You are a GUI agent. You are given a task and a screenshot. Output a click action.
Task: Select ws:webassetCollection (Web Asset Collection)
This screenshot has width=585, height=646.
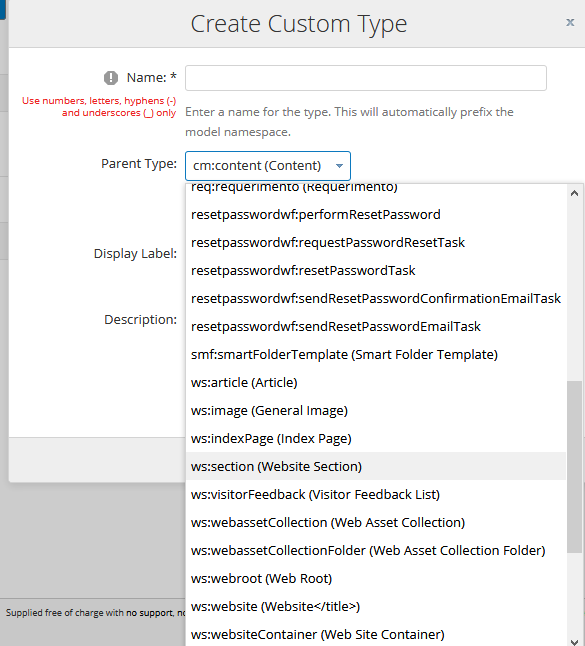[x=375, y=522]
